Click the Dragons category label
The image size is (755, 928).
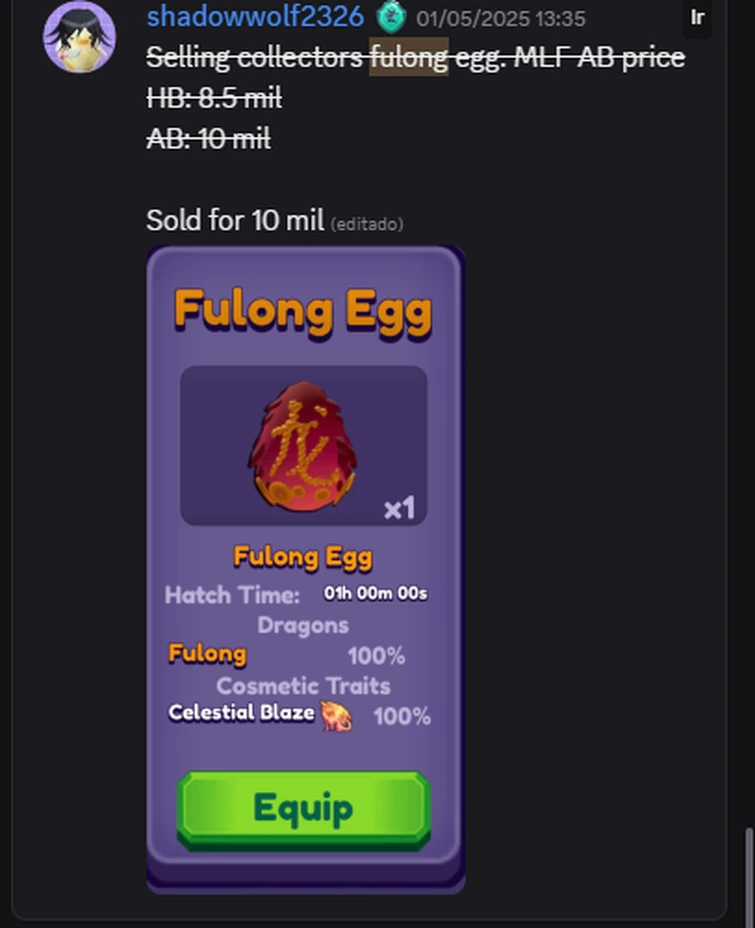(303, 625)
